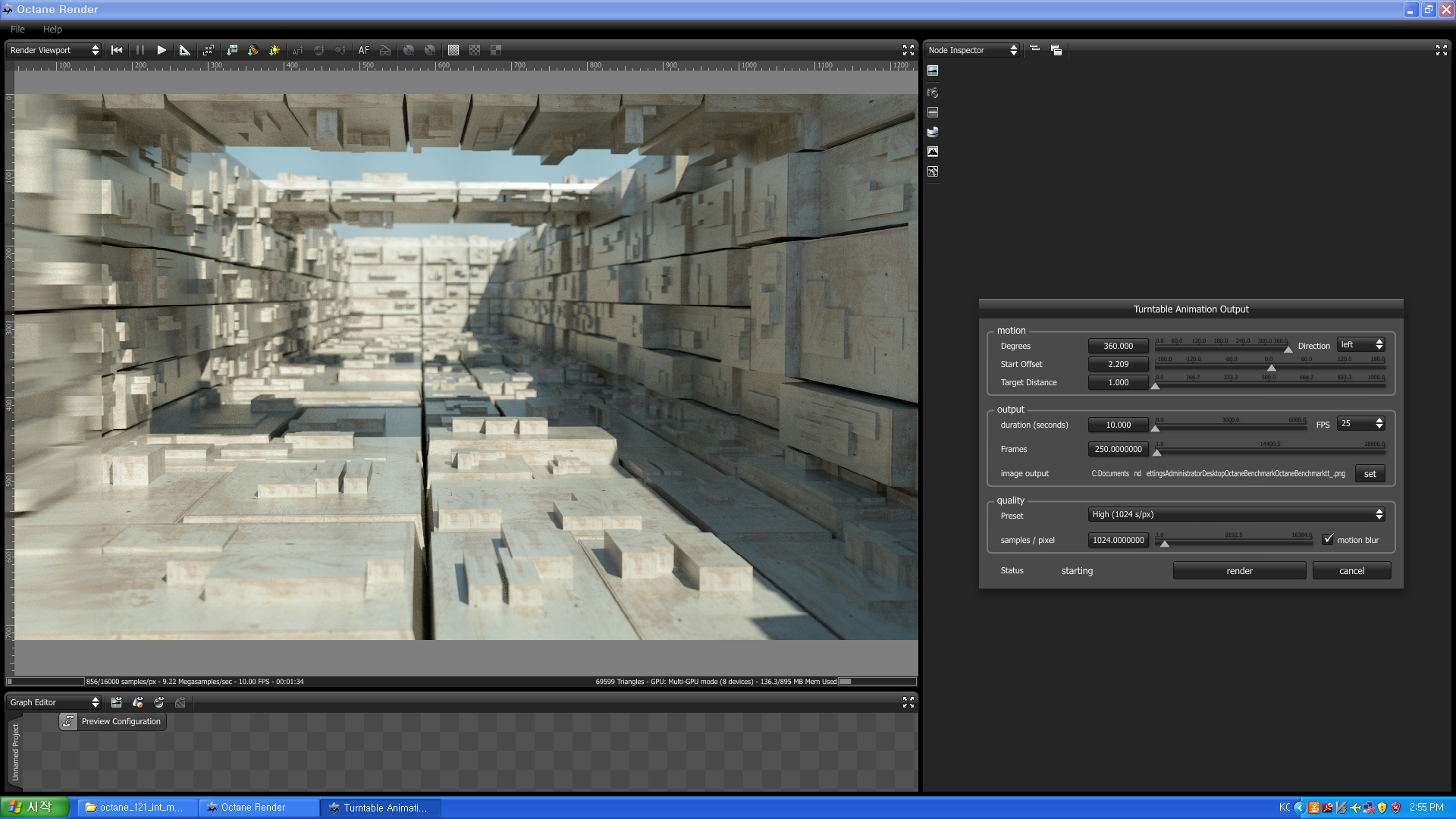Open the Help menu
The image size is (1456, 819).
(52, 29)
